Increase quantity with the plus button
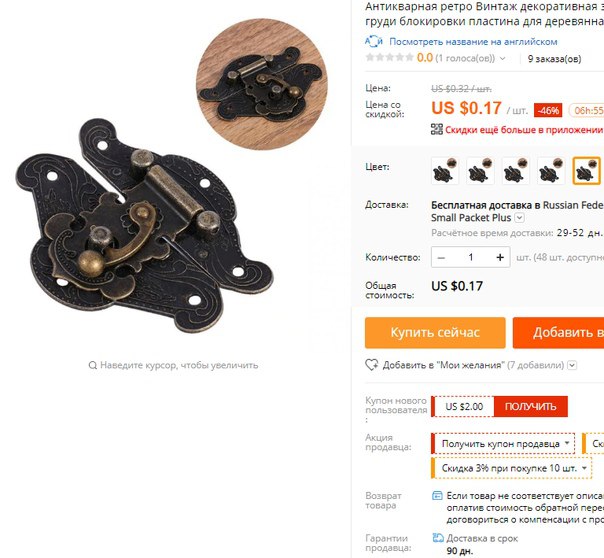Screen dimensions: 604x558 tap(500, 257)
